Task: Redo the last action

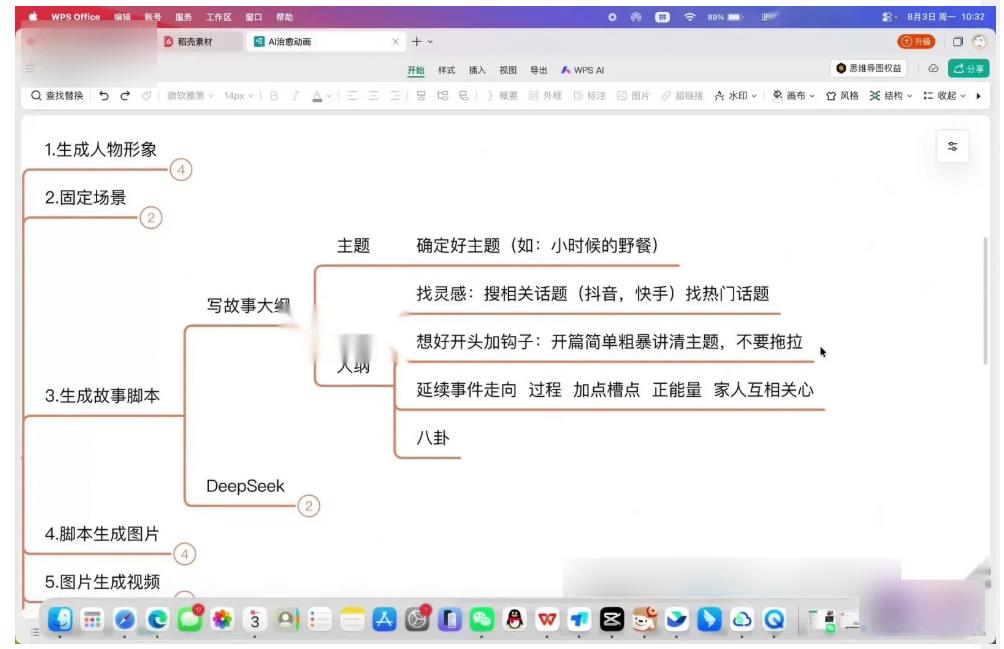Action: (125, 95)
